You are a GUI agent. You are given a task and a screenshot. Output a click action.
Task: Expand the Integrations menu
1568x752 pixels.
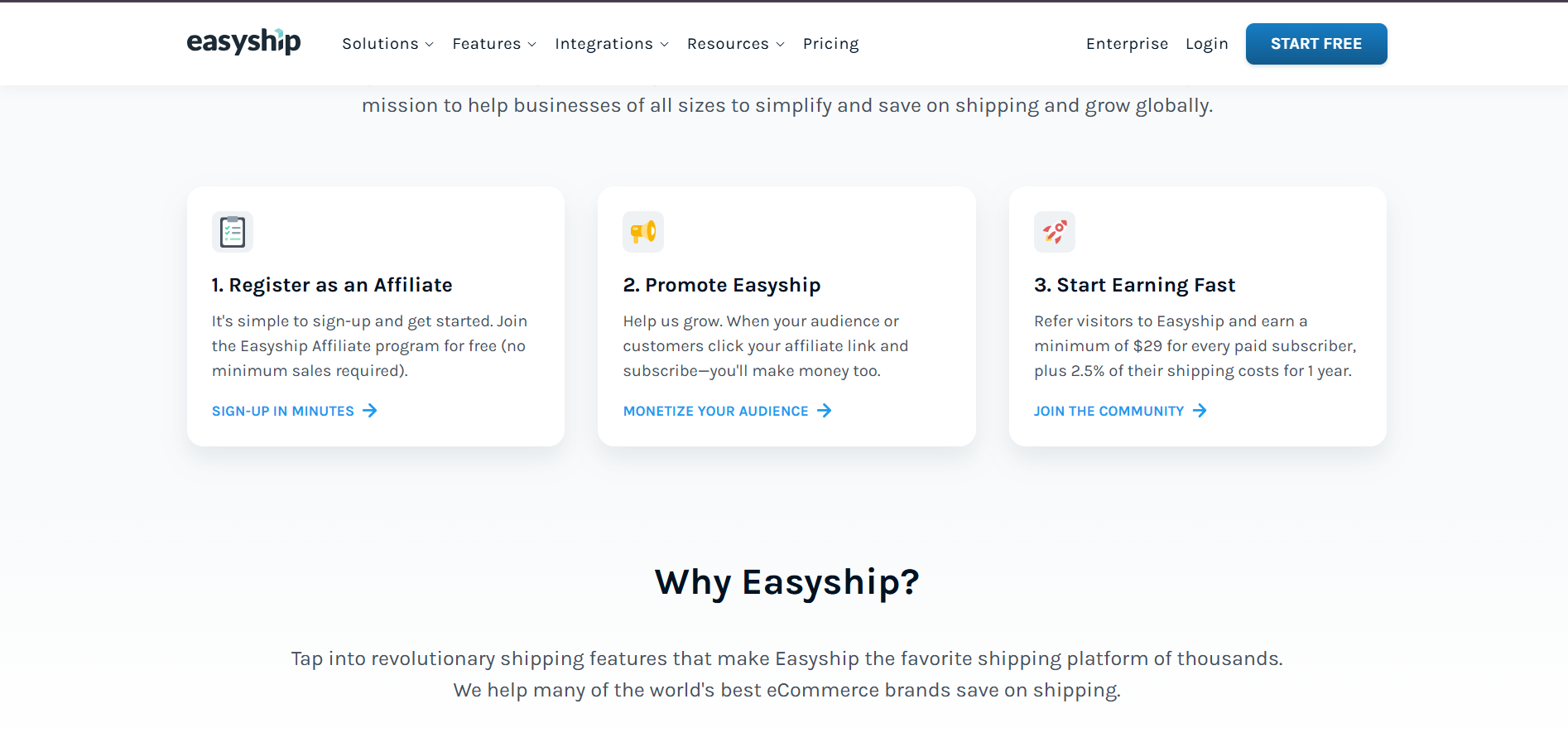click(x=612, y=44)
